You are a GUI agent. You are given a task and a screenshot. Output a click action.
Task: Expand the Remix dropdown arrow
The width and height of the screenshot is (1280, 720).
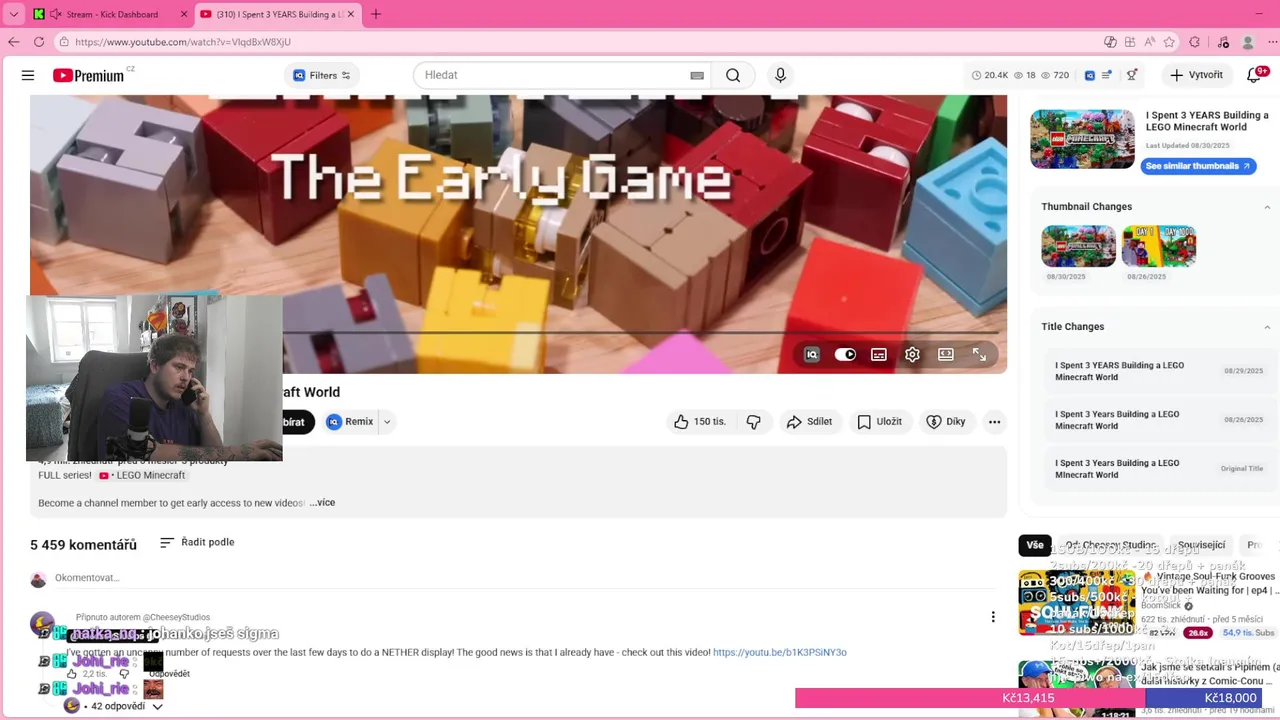point(387,422)
